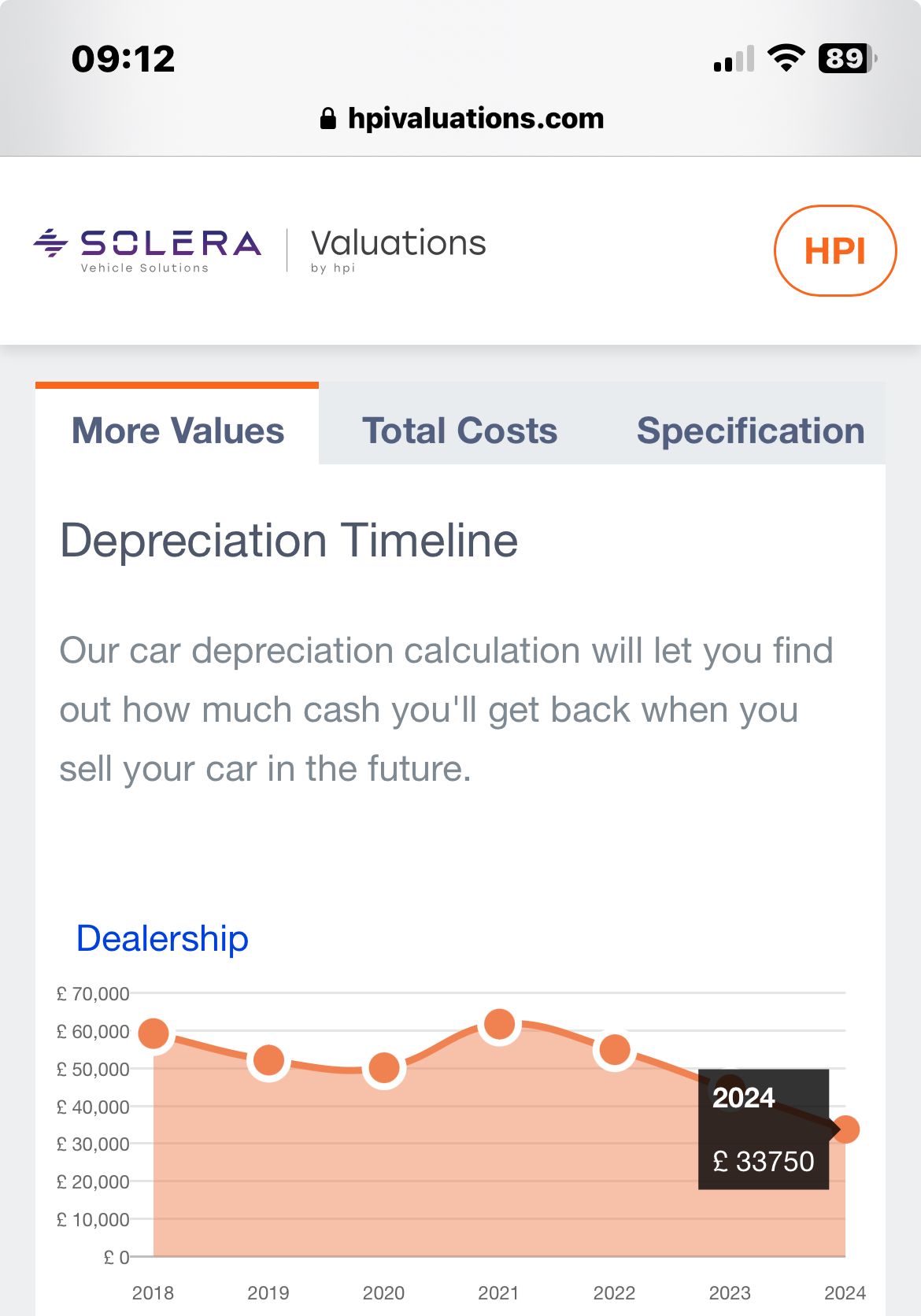Image resolution: width=921 pixels, height=1316 pixels.
Task: Select the 2021 peak data point
Action: (x=500, y=1025)
